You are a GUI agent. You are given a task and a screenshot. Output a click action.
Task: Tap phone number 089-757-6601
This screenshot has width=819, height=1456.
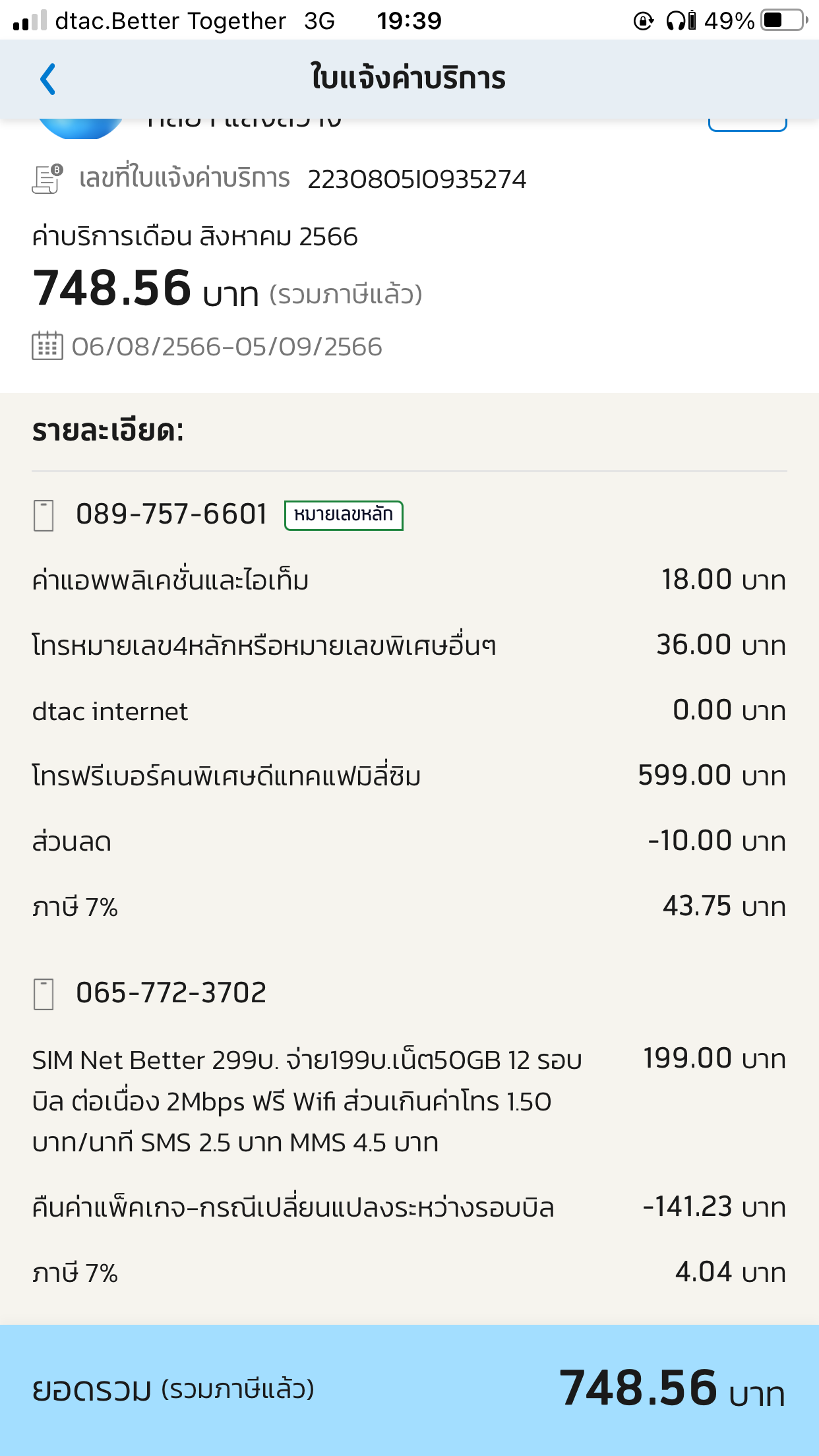[171, 514]
